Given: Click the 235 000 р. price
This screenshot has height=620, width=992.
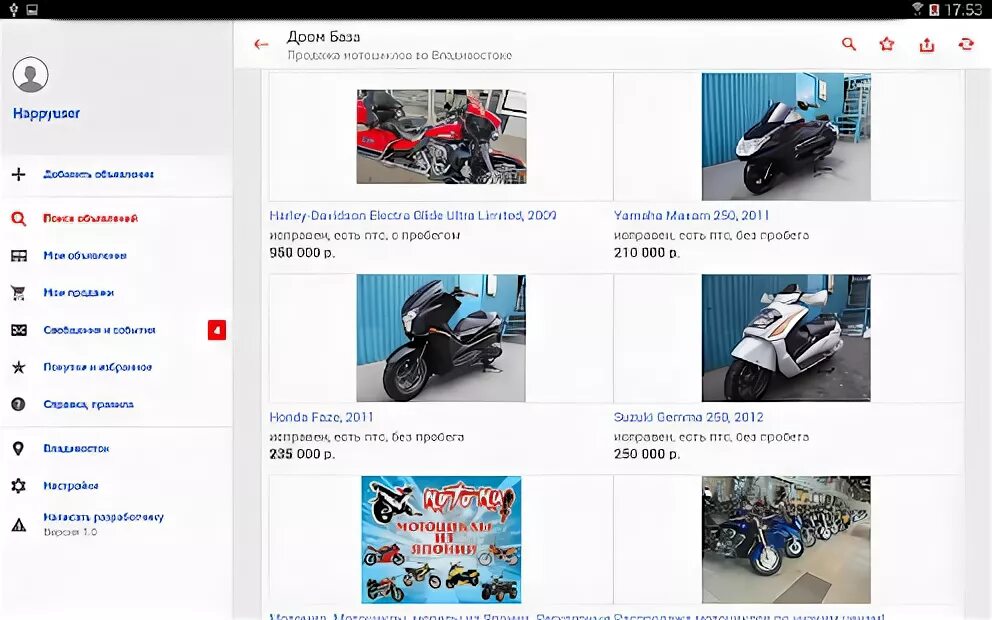Looking at the screenshot, I should (302, 454).
